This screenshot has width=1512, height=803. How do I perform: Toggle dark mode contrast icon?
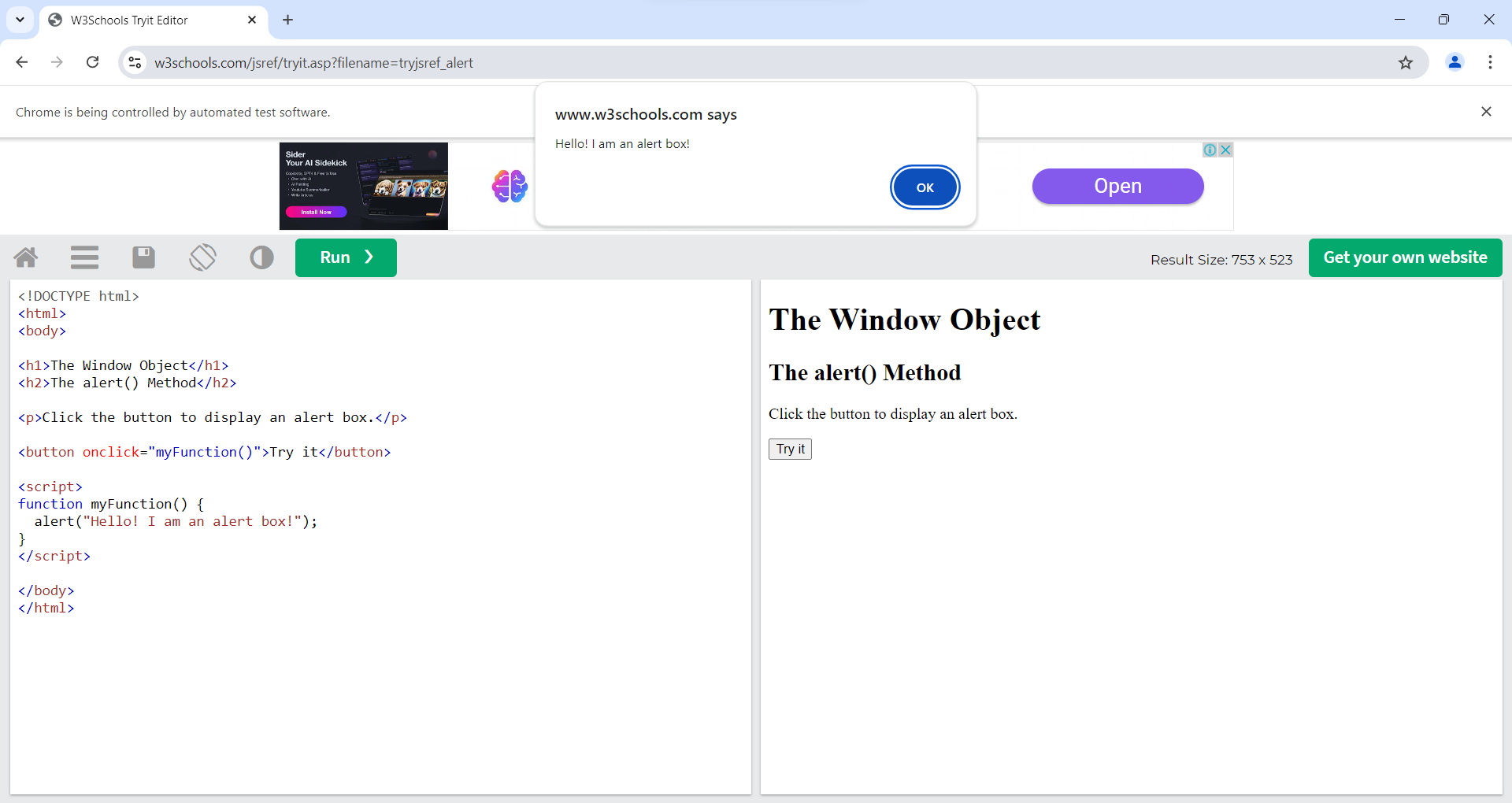point(261,257)
